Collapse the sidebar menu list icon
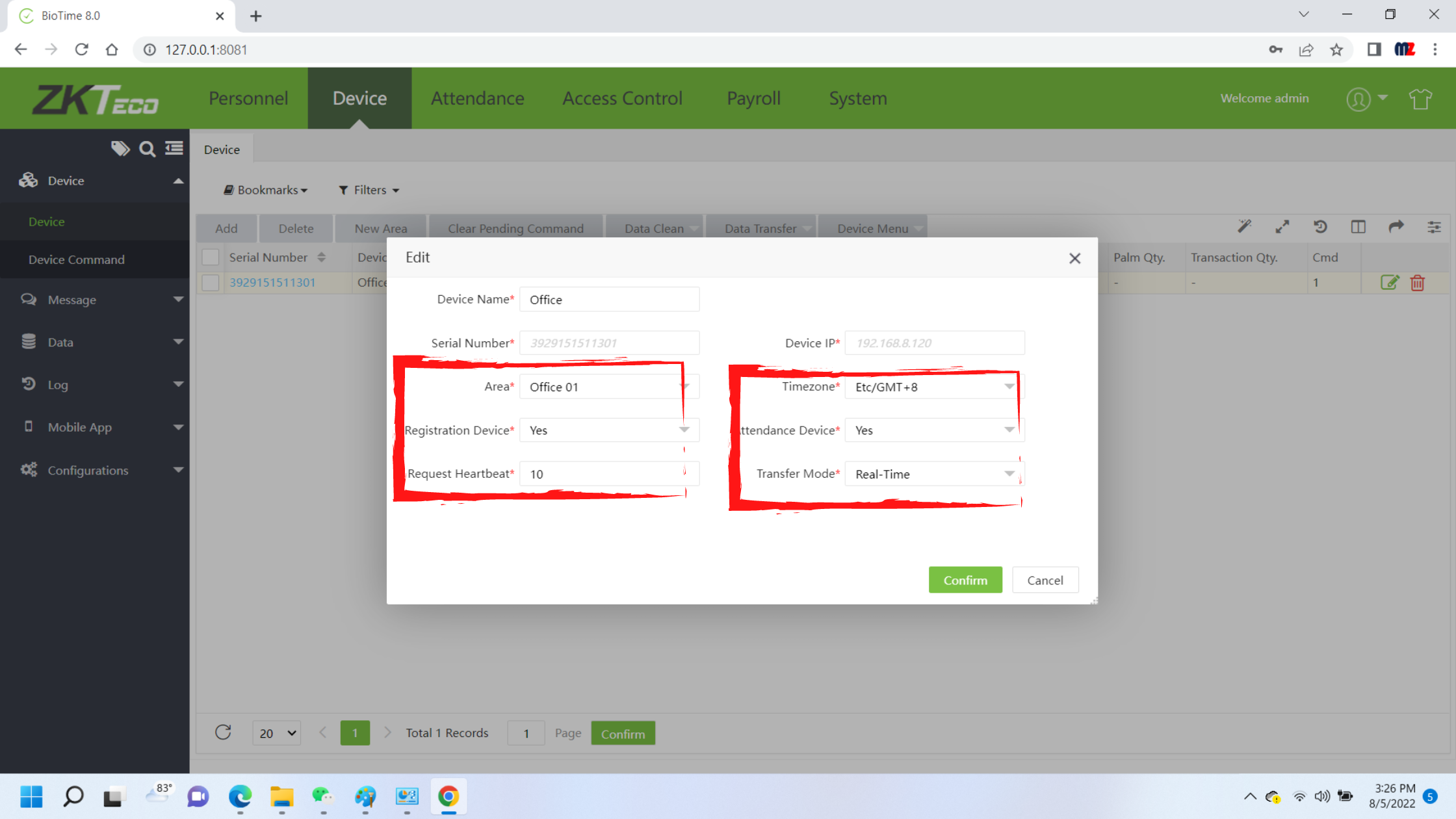 pos(174,149)
